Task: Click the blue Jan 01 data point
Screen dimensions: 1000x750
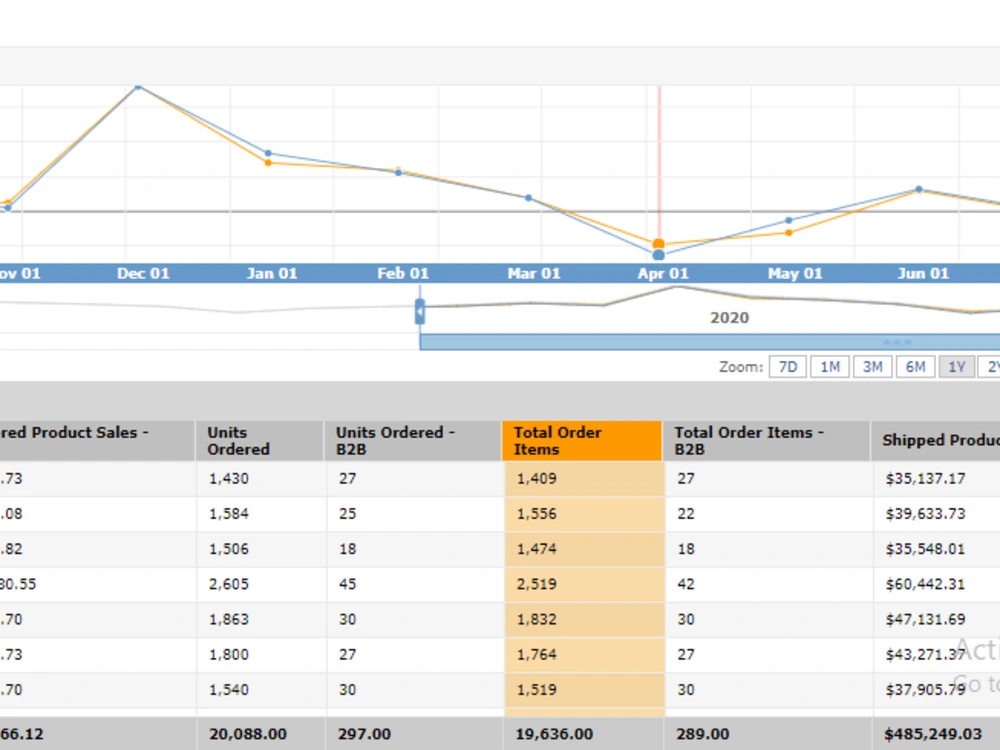Action: pos(268,153)
